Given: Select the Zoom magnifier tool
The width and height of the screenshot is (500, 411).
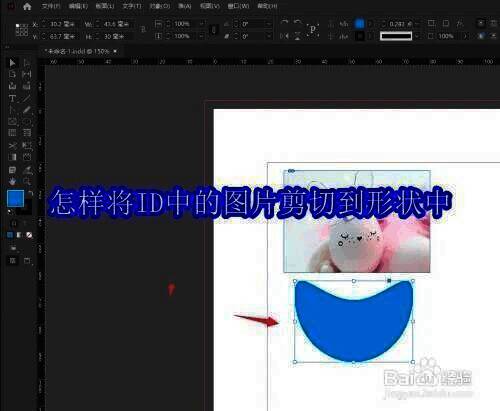Looking at the screenshot, I should click(x=27, y=181).
